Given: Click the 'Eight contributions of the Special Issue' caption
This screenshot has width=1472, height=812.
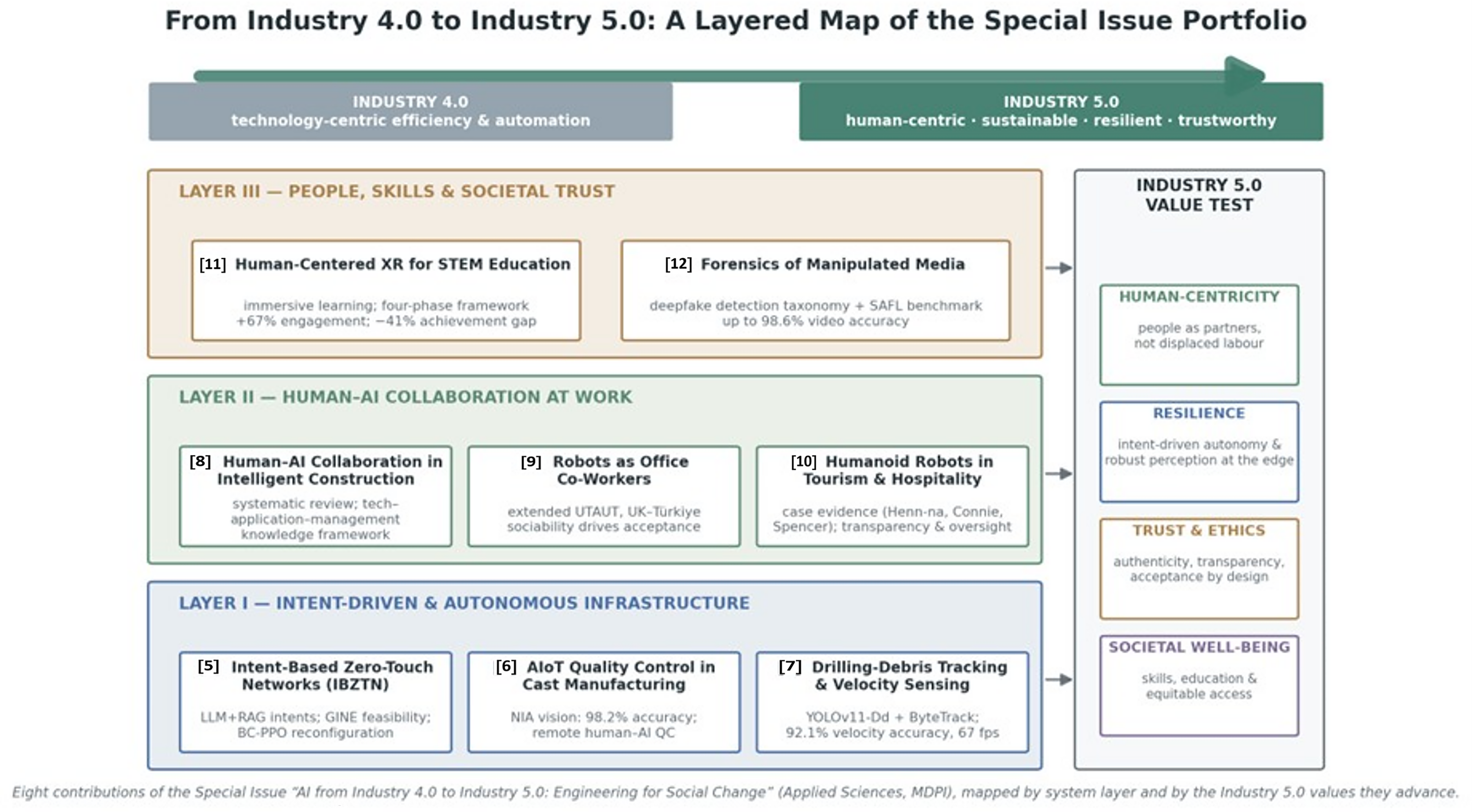Looking at the screenshot, I should (736, 793).
